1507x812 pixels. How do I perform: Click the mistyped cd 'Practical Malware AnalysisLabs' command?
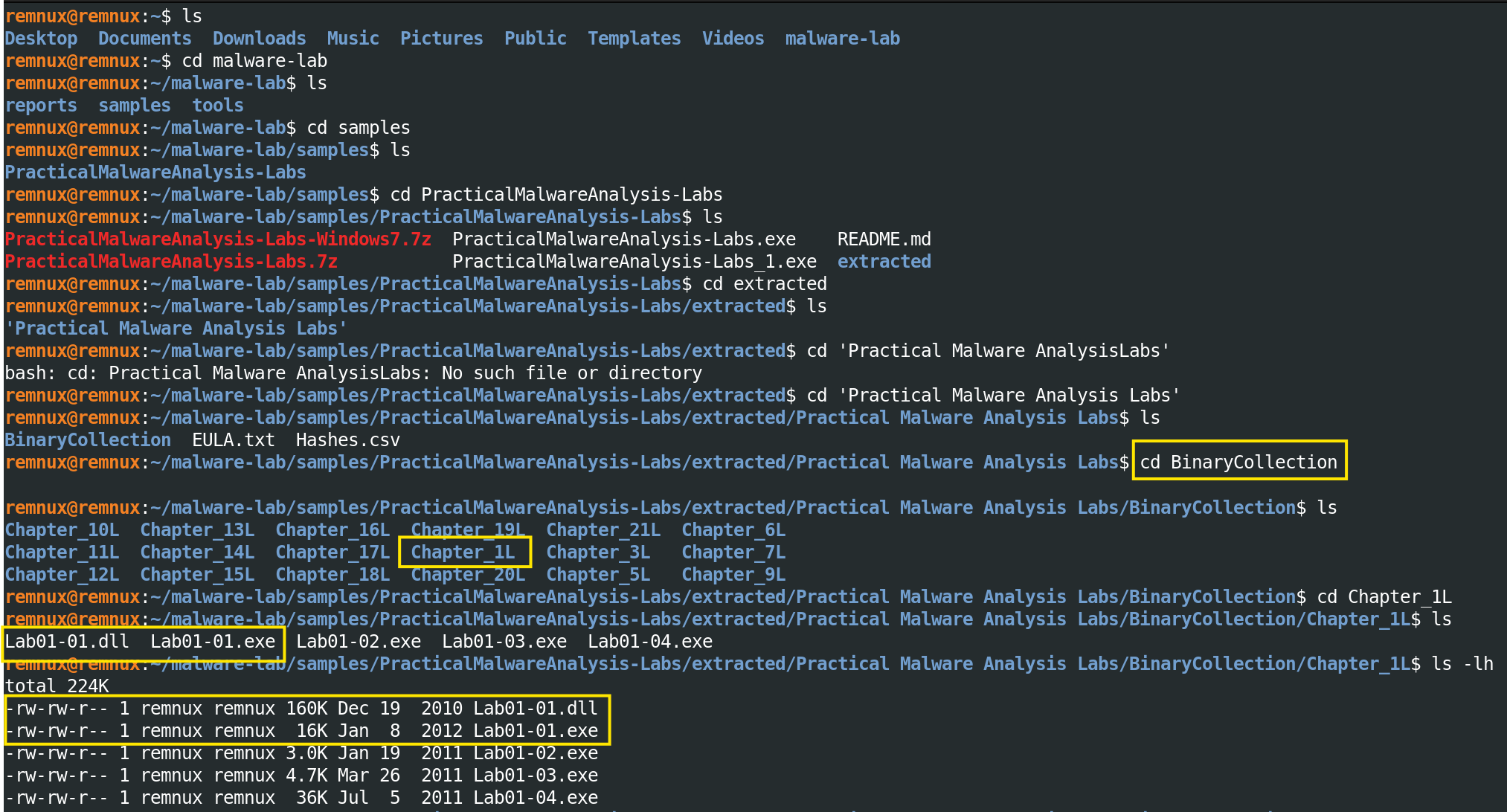point(989,351)
